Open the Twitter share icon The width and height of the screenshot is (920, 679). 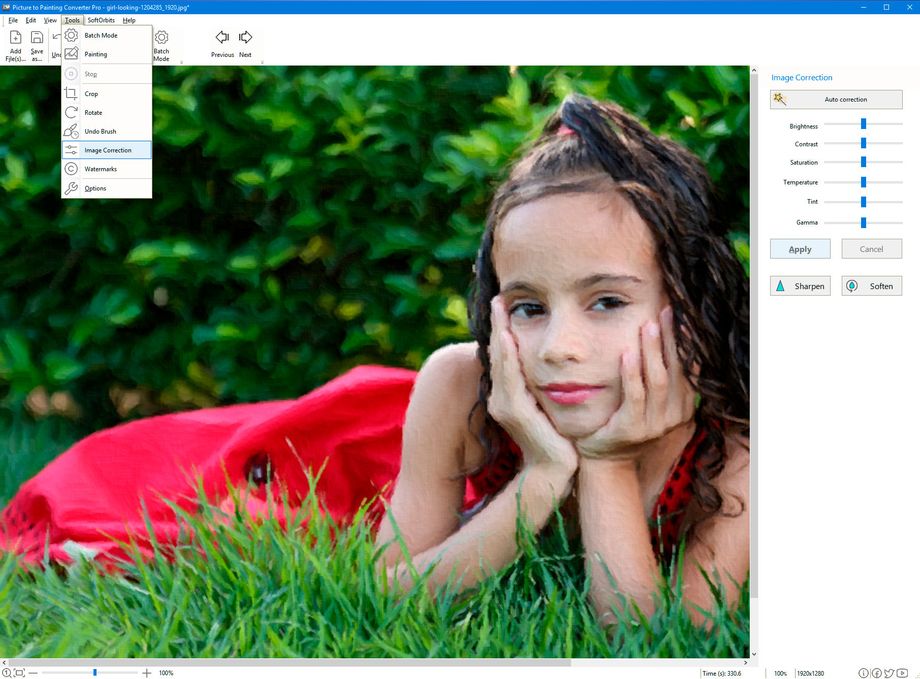tap(889, 673)
